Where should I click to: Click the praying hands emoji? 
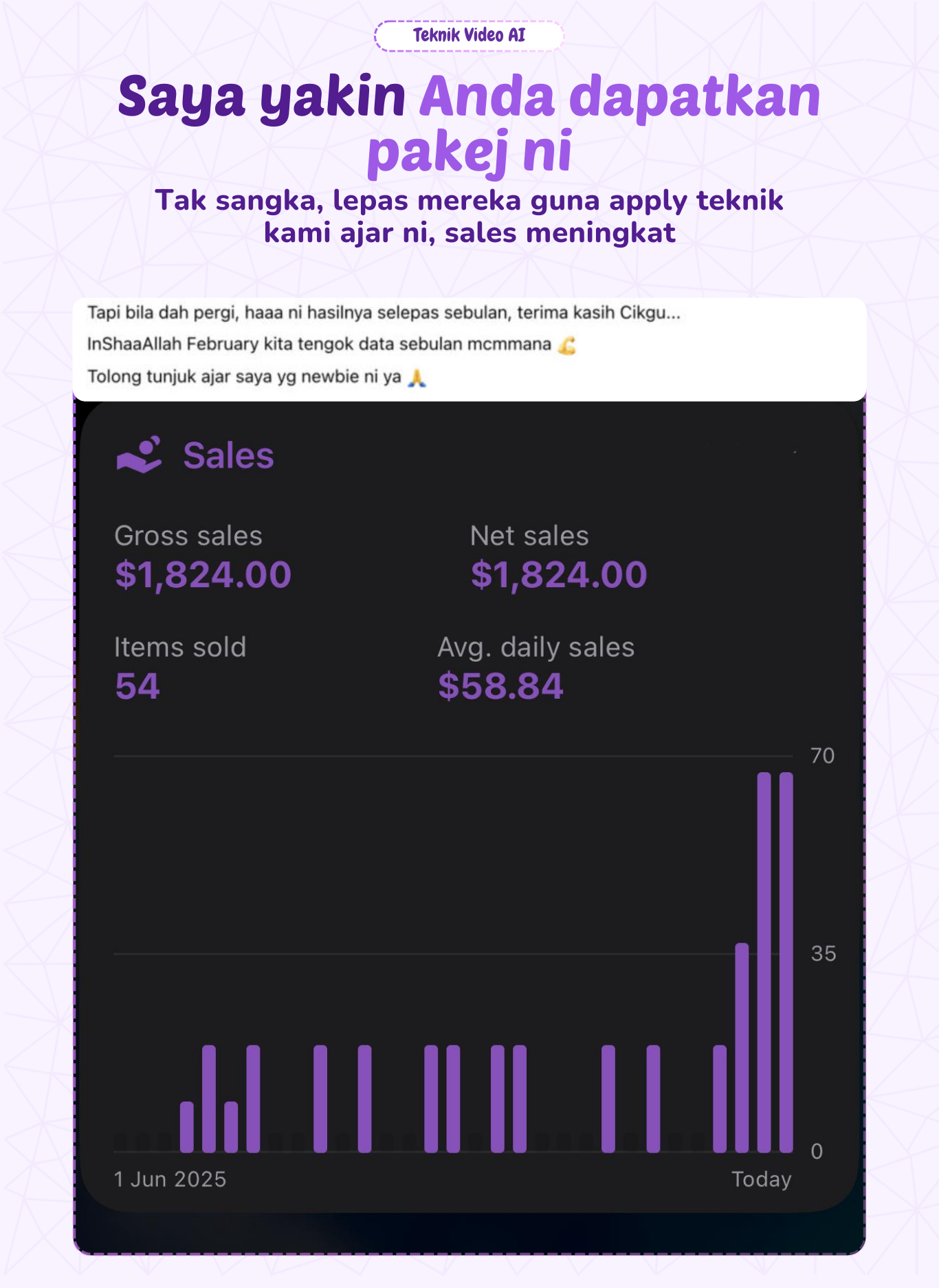(417, 377)
